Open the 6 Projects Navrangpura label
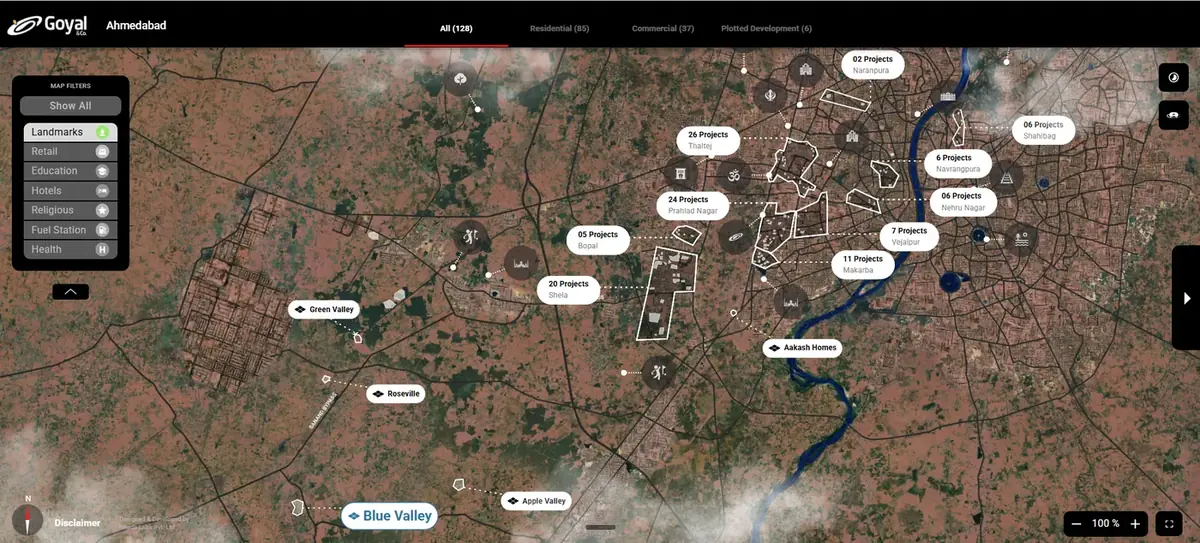The height and width of the screenshot is (543, 1200). (x=957, y=163)
